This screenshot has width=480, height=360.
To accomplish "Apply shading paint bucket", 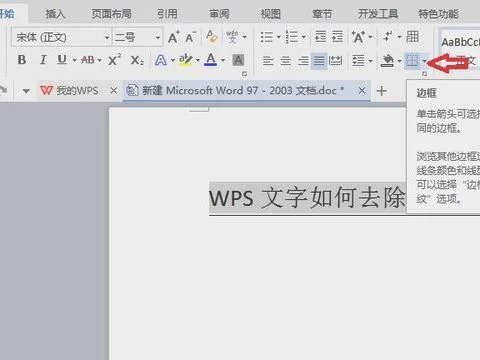I will (x=387, y=61).
